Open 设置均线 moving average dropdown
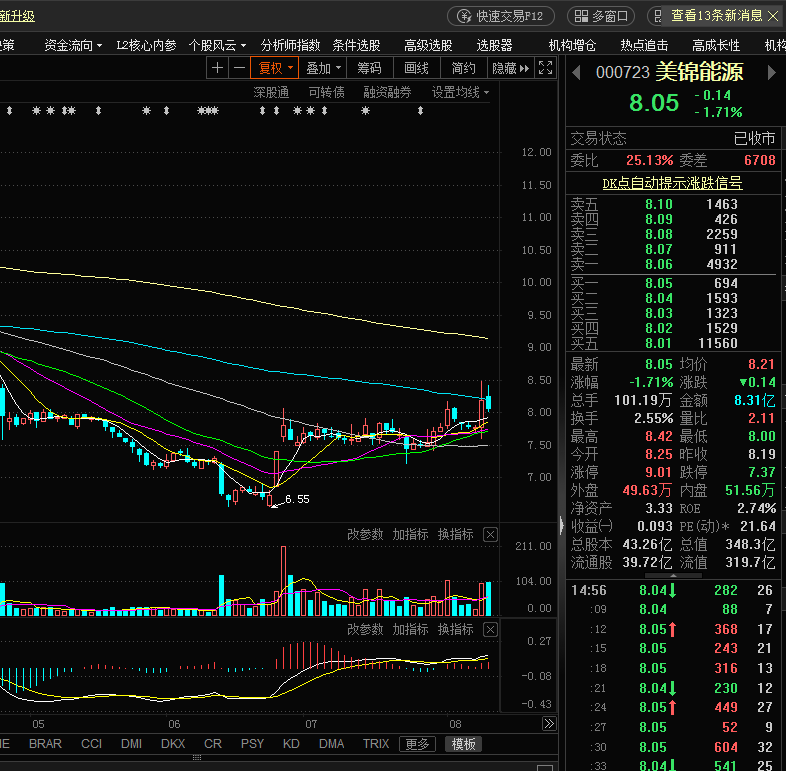This screenshot has height=771, width=786. pos(460,92)
